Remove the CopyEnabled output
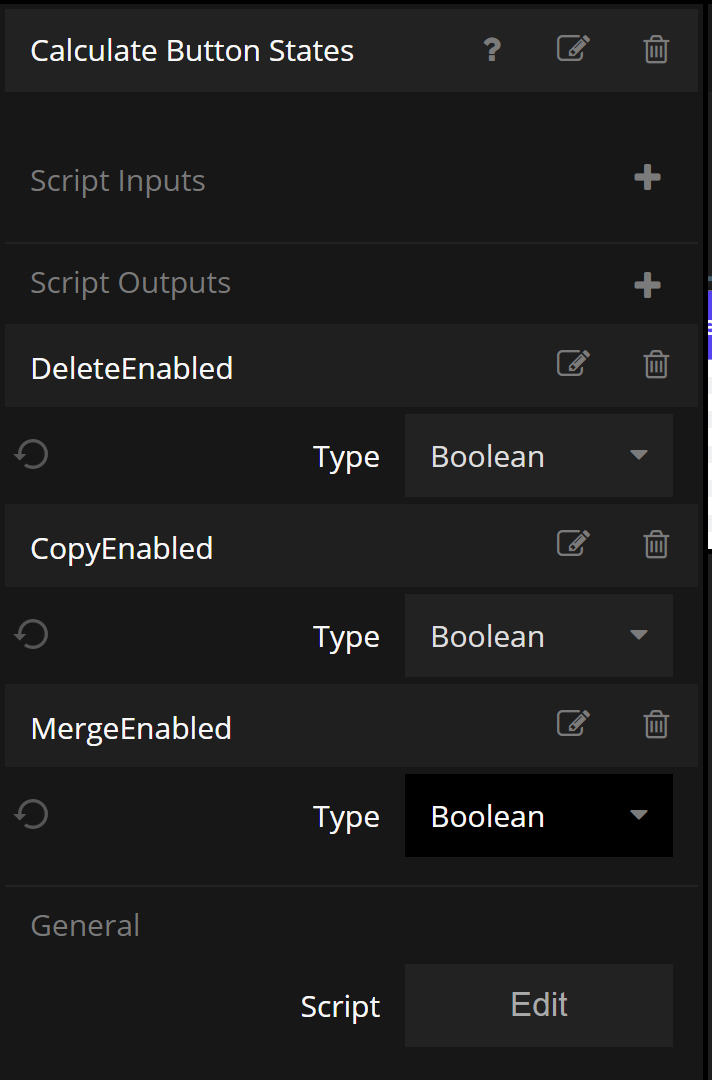 click(x=656, y=544)
